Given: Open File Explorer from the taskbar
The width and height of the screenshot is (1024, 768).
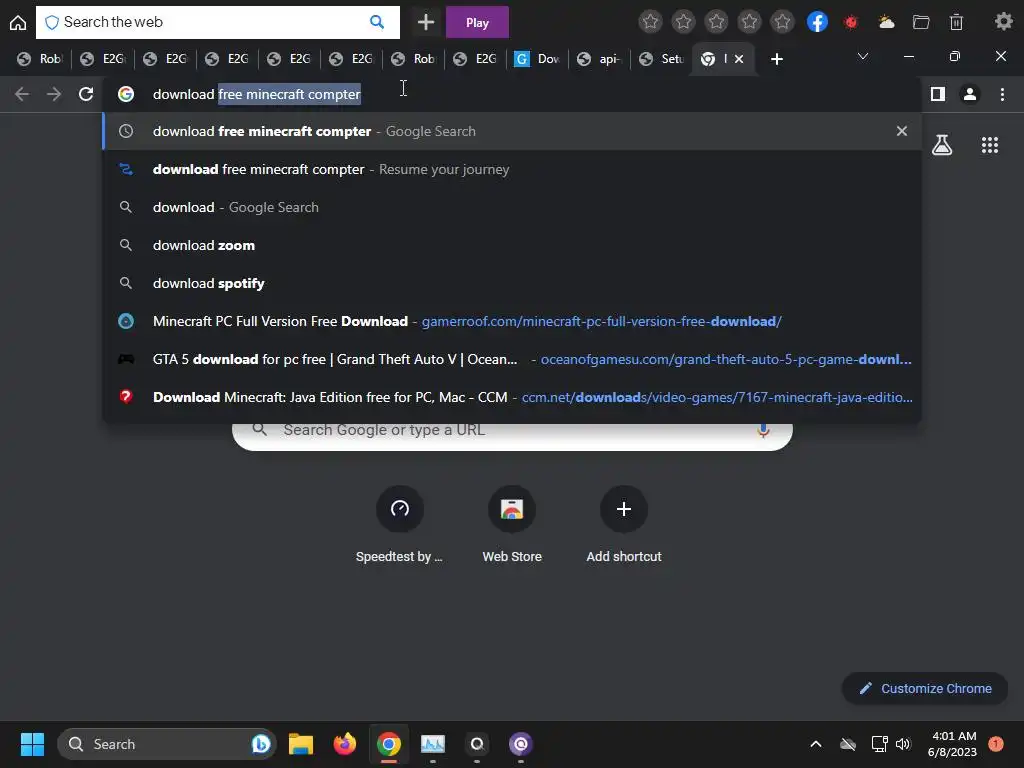Looking at the screenshot, I should pyautogui.click(x=301, y=744).
